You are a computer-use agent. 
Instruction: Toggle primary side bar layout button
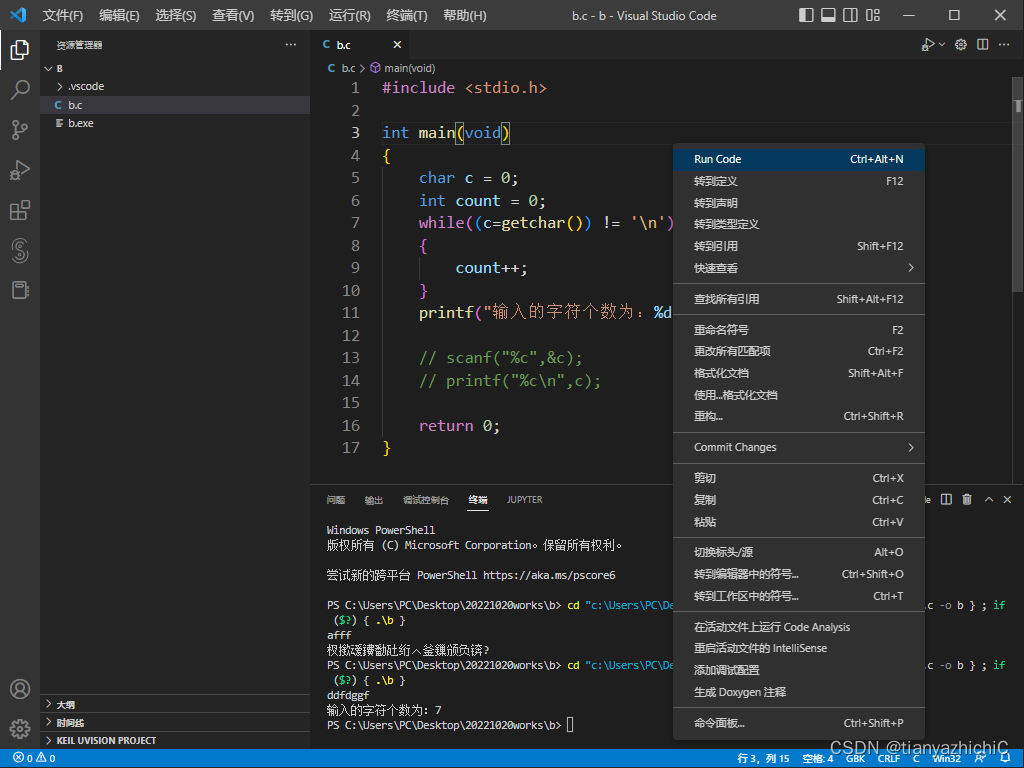pyautogui.click(x=807, y=15)
